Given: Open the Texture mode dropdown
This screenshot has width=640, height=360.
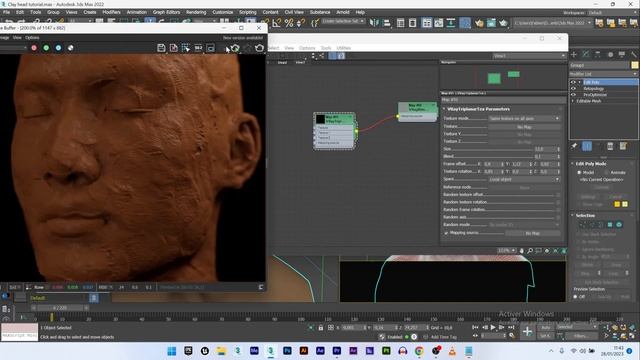Looking at the screenshot, I should 524,118.
